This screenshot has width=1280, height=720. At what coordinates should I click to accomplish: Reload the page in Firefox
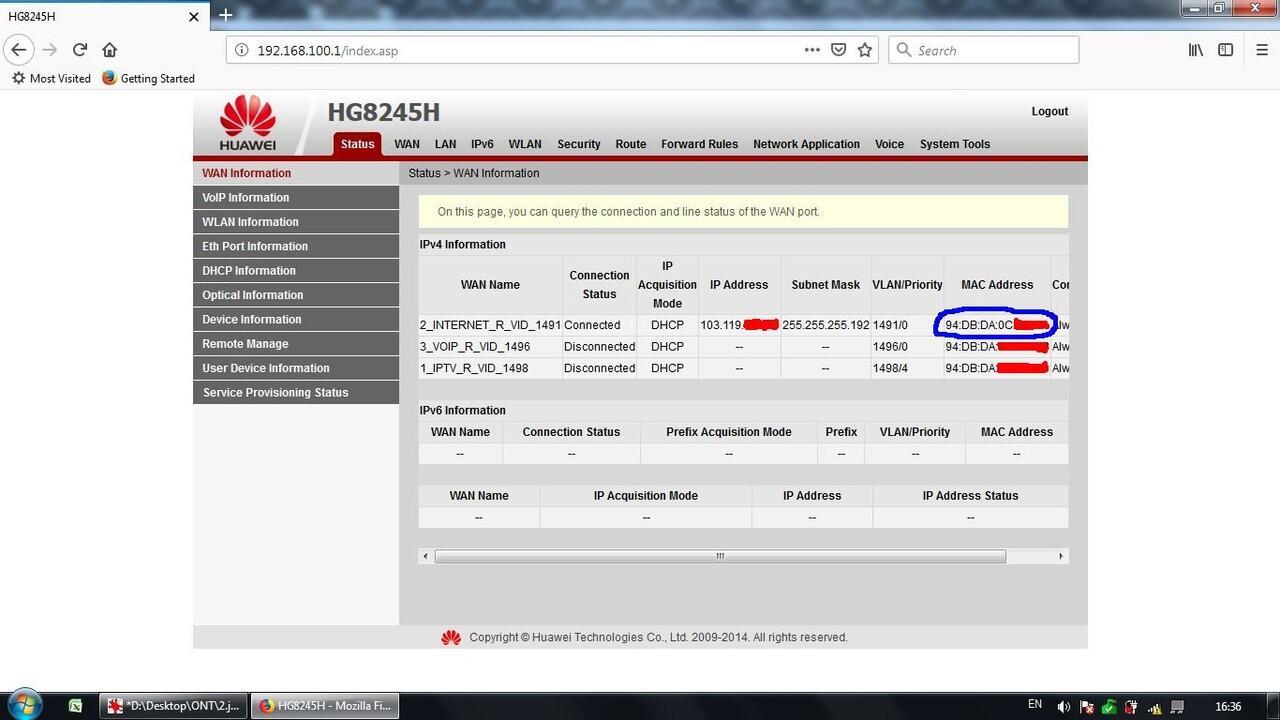(79, 49)
